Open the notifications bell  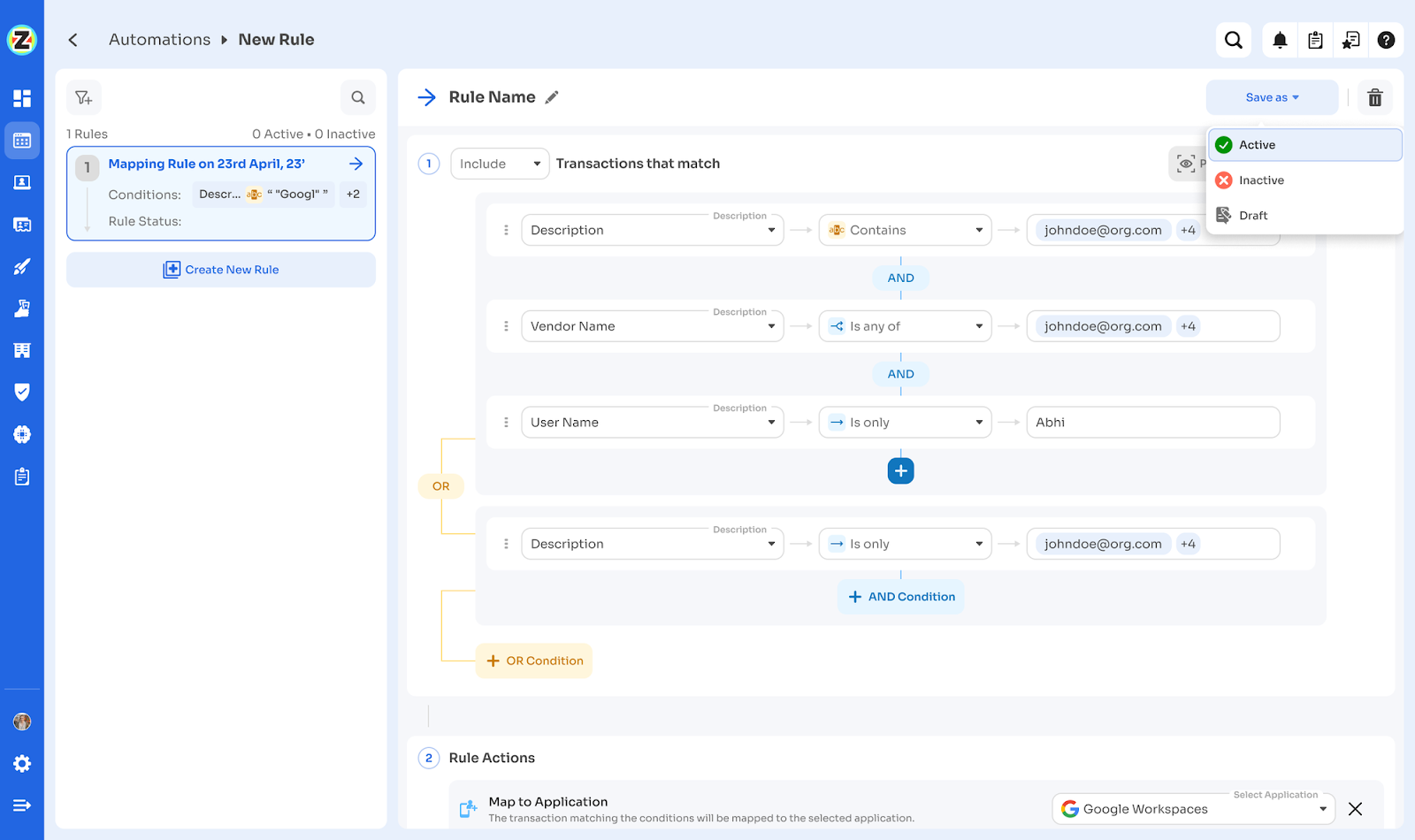(x=1280, y=40)
